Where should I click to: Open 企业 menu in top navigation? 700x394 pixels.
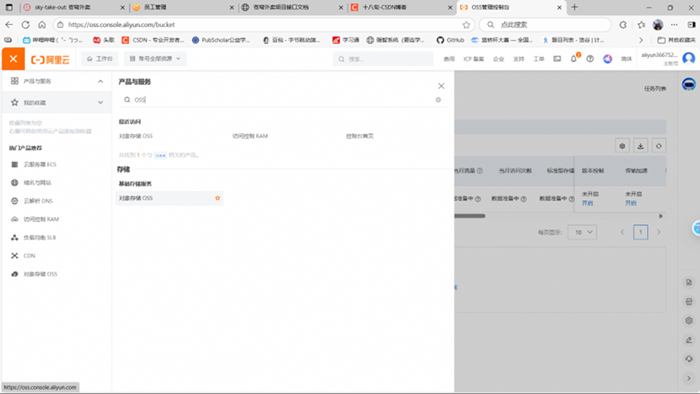click(498, 59)
